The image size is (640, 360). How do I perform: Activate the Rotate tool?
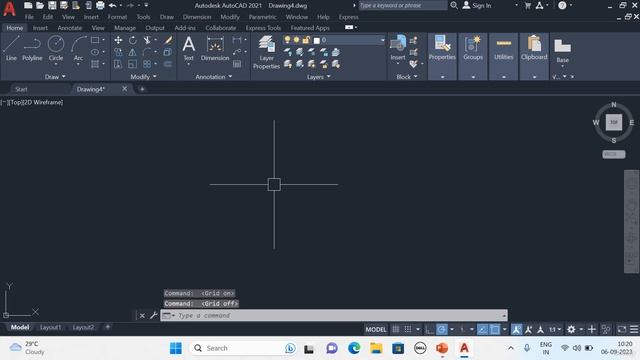pyautogui.click(x=133, y=40)
